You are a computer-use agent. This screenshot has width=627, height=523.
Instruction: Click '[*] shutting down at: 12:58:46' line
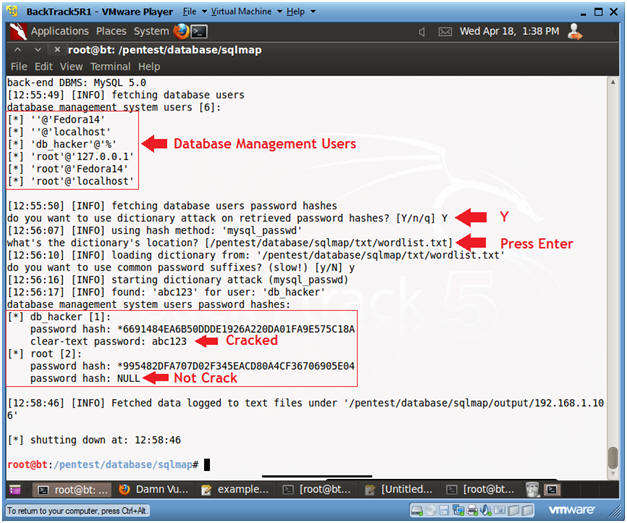(x=94, y=440)
